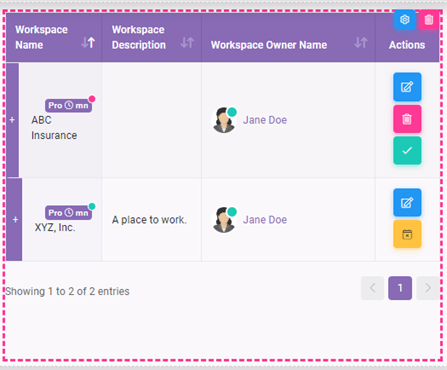This screenshot has width=447, height=370.
Task: Click the Actions column header
Action: pyautogui.click(x=407, y=45)
